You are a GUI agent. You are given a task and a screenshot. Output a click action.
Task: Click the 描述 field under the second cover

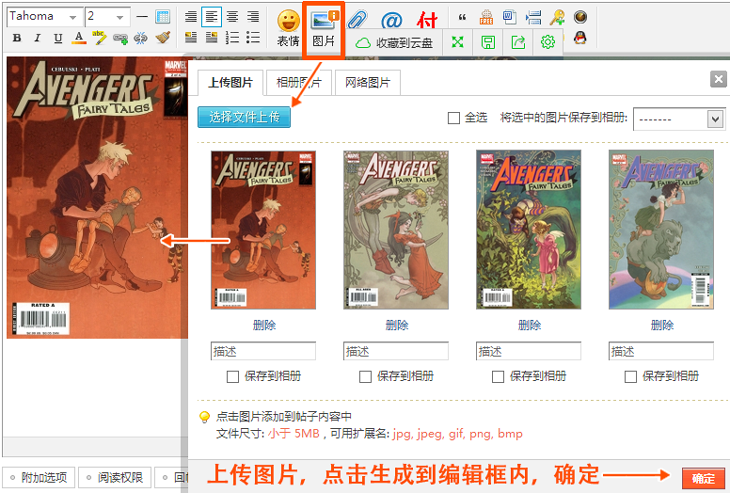(x=396, y=351)
